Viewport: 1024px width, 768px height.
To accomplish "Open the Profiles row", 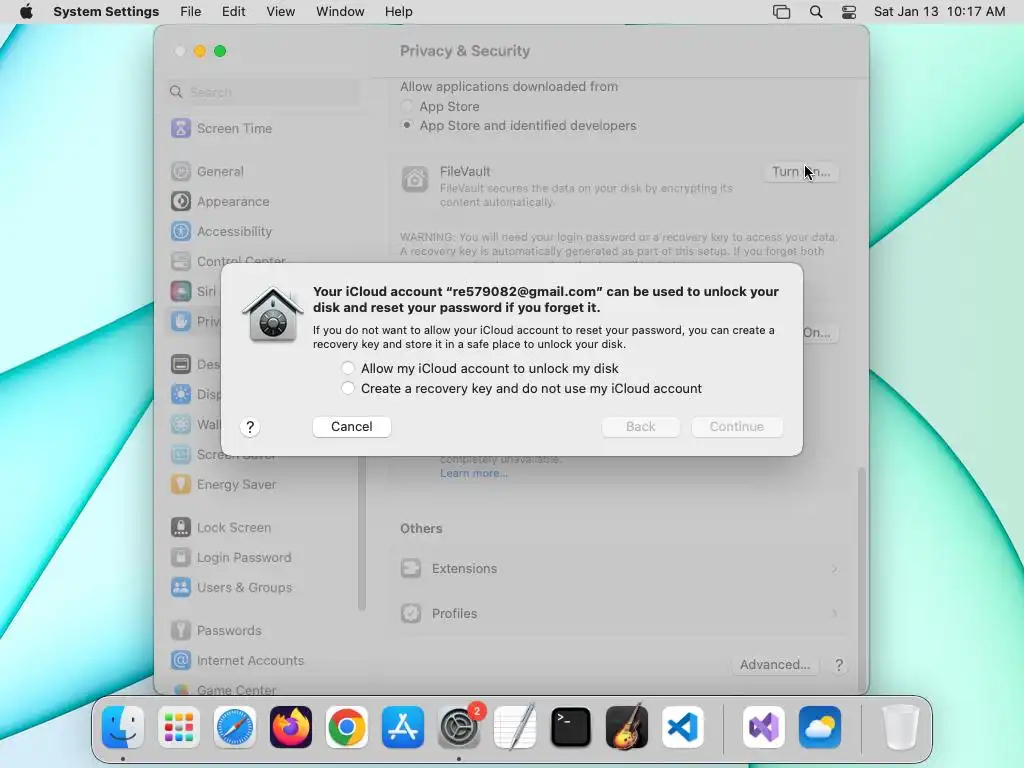I will pos(618,613).
